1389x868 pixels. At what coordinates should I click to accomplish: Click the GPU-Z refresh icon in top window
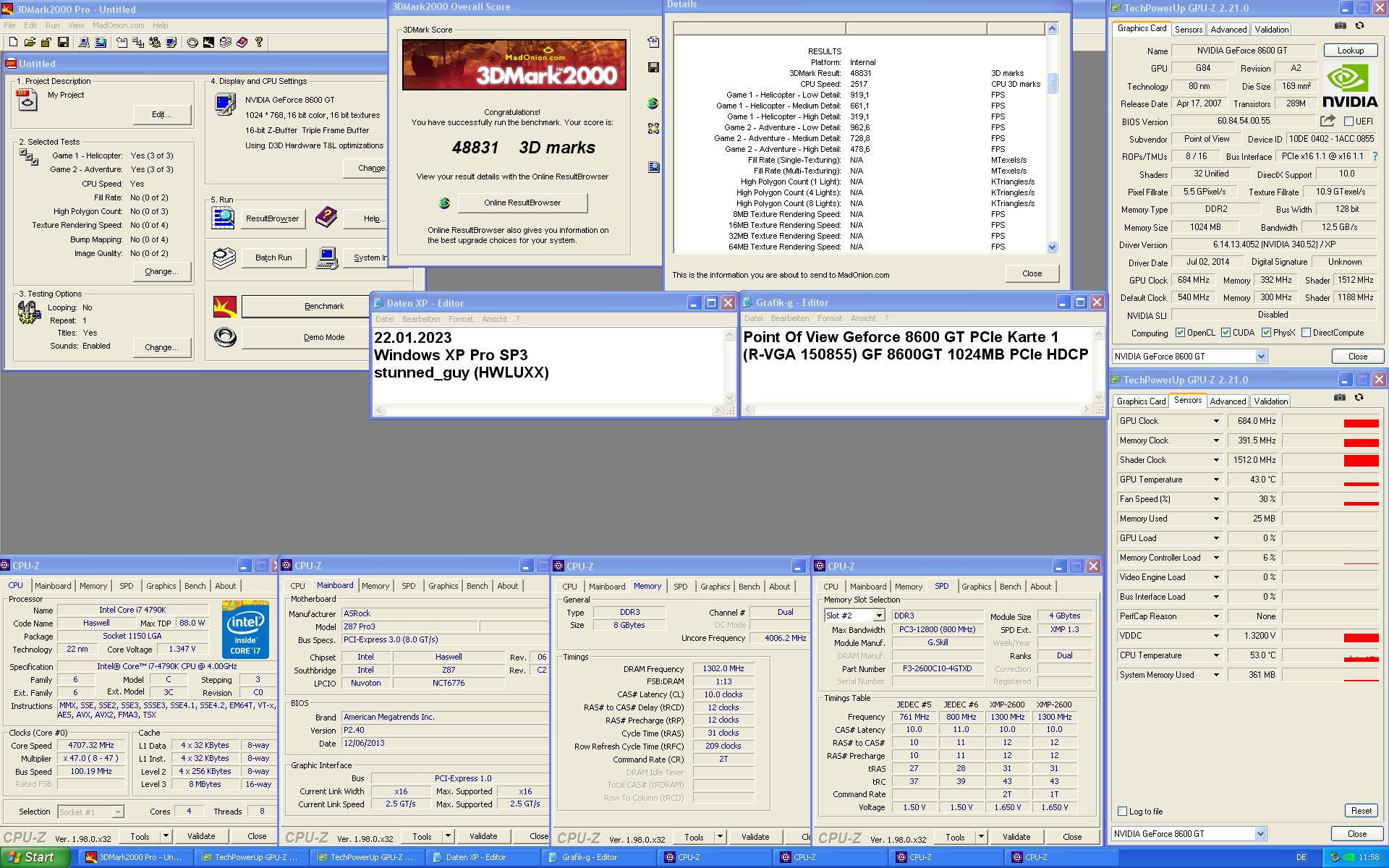[x=1359, y=25]
